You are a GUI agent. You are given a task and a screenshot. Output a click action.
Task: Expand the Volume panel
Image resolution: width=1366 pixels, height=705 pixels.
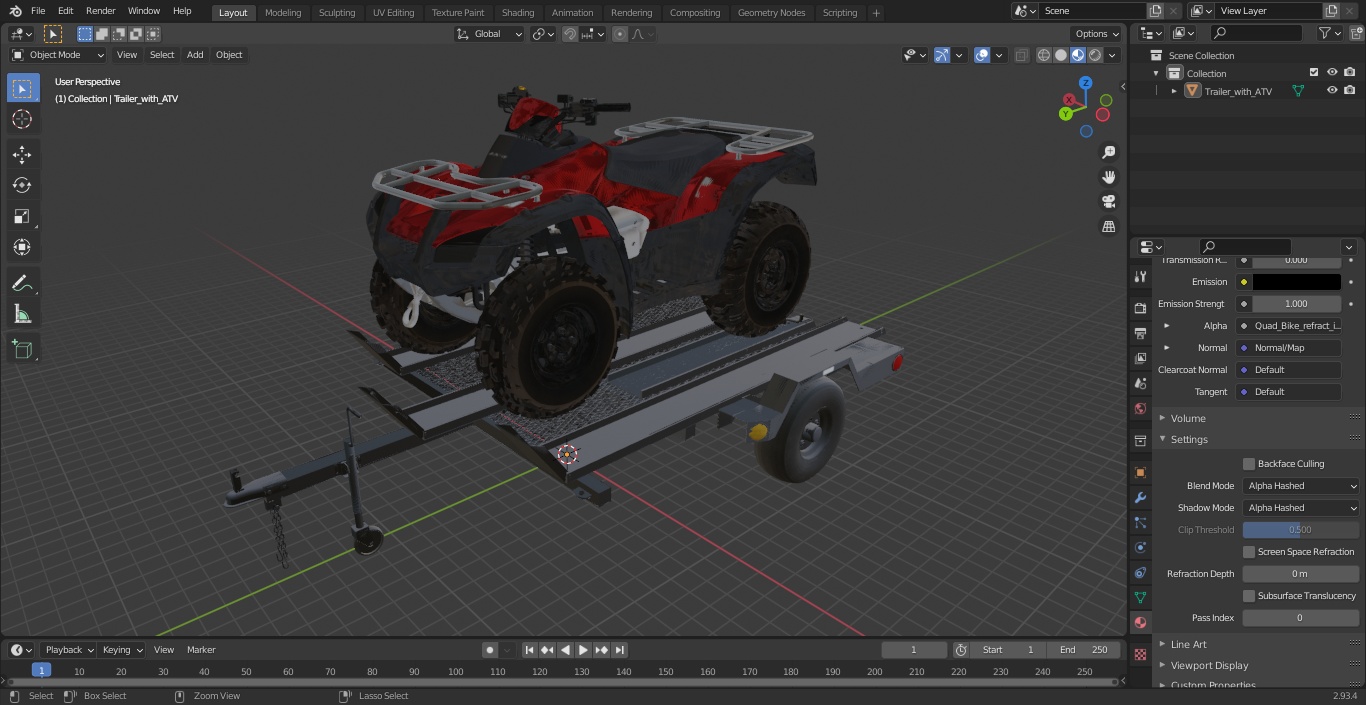[x=1188, y=418]
